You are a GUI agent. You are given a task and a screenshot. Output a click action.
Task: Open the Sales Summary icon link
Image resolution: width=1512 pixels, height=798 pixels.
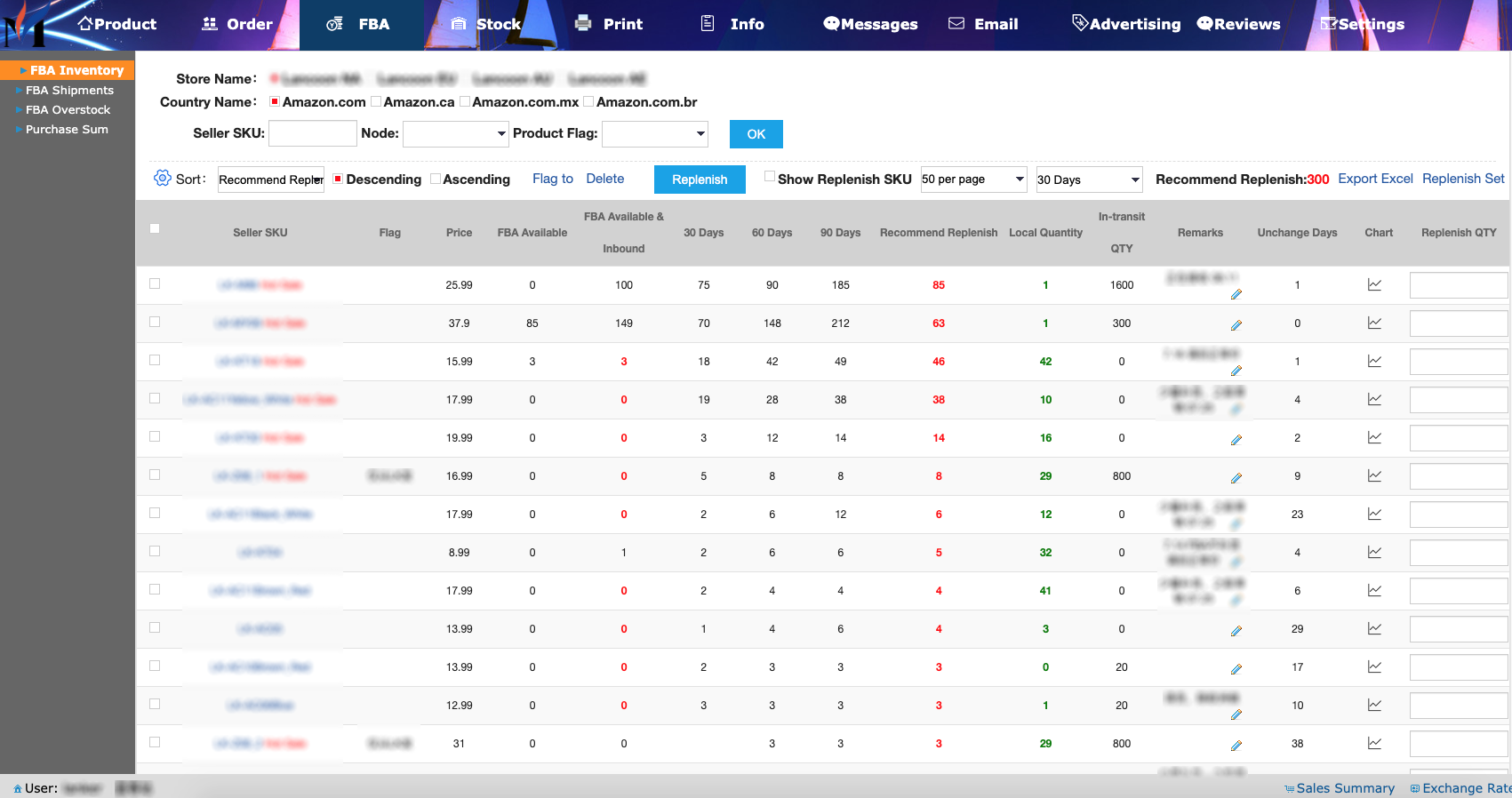pos(1340,788)
